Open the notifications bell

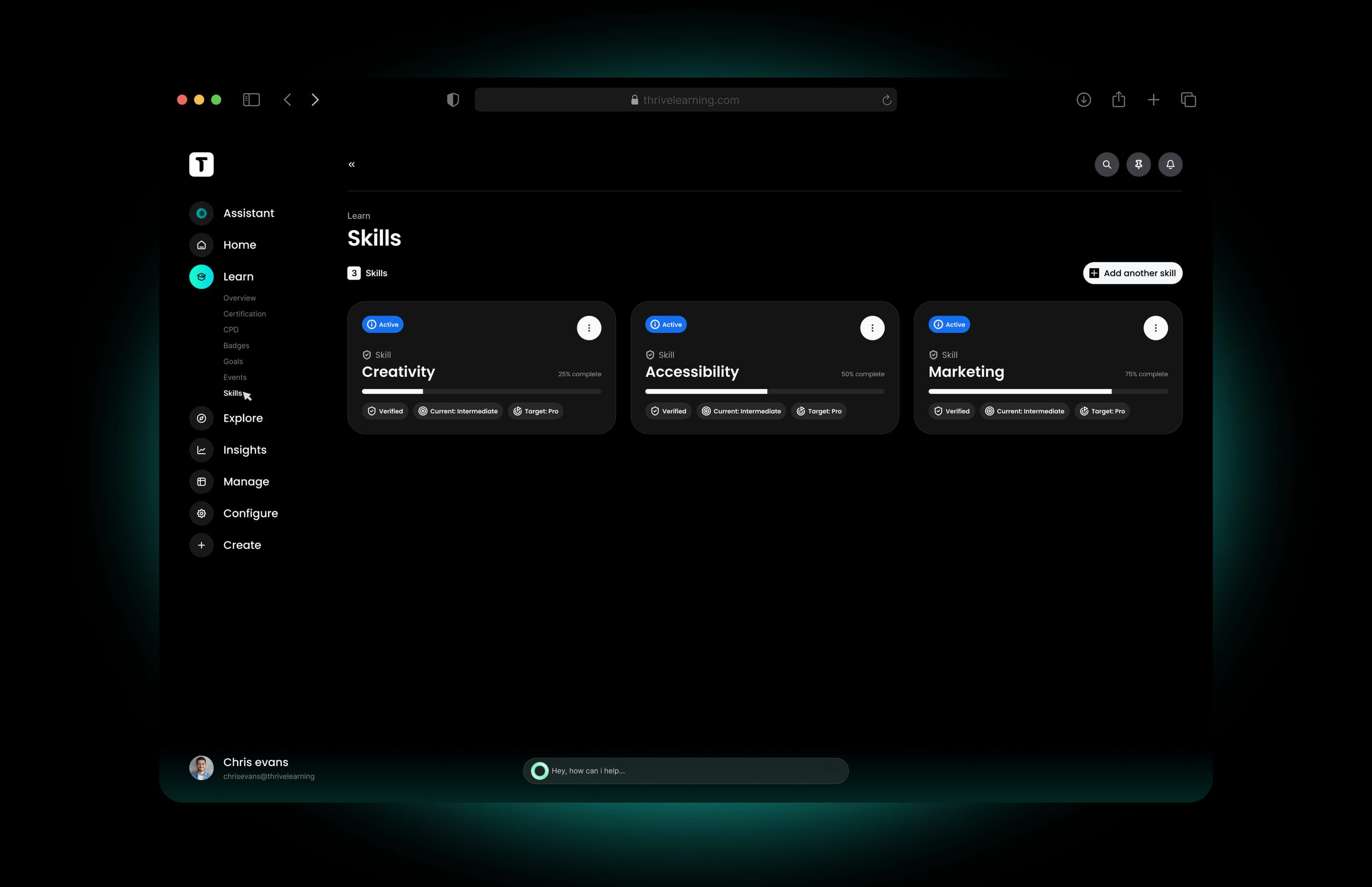(1170, 165)
